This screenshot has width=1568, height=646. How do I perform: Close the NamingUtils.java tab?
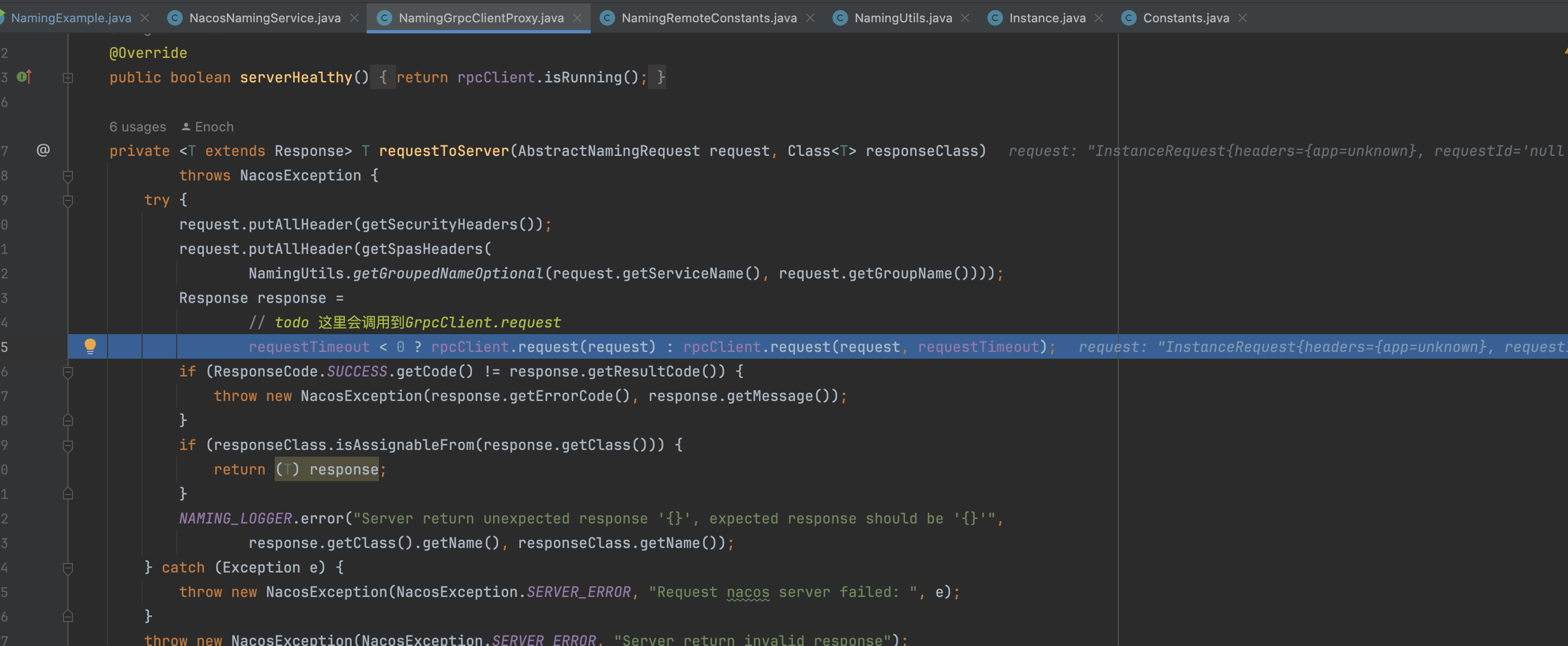pyautogui.click(x=966, y=18)
